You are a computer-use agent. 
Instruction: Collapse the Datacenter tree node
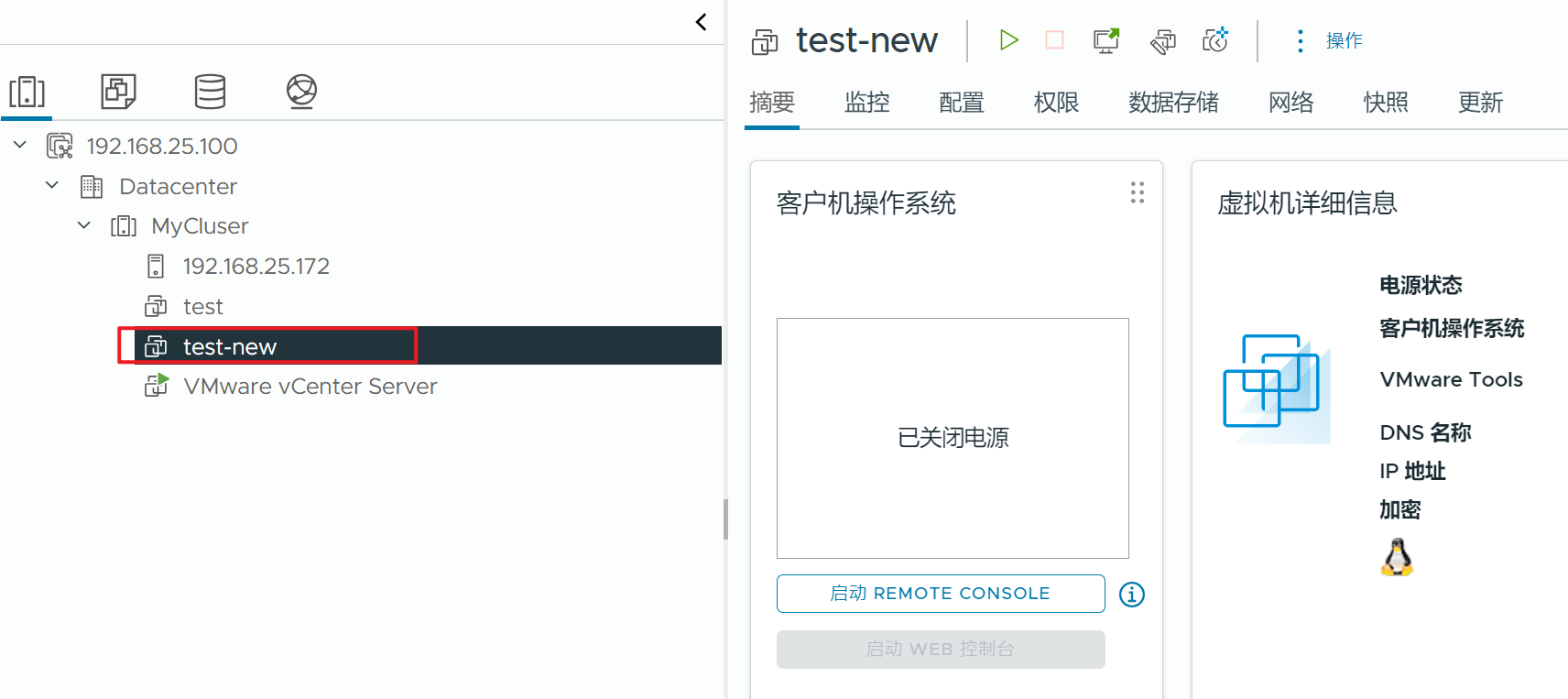[x=52, y=185]
